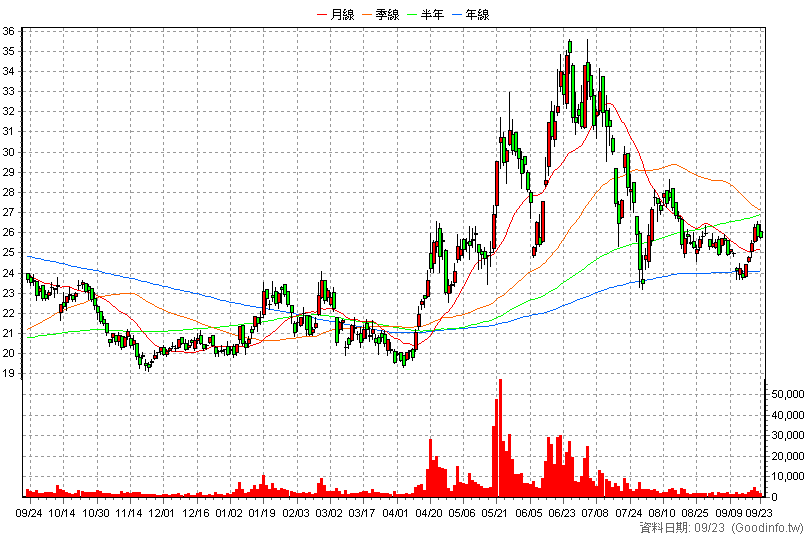The width and height of the screenshot is (808, 540).
Task: Click the price axis value 35
Action: pos(8,52)
